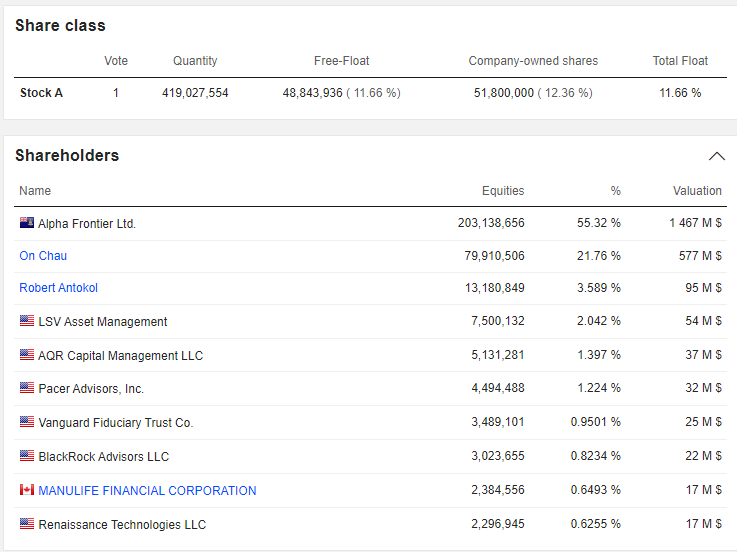The image size is (737, 552).
Task: Click the US flag beside Renaissance Technologies
Action: tap(27, 523)
